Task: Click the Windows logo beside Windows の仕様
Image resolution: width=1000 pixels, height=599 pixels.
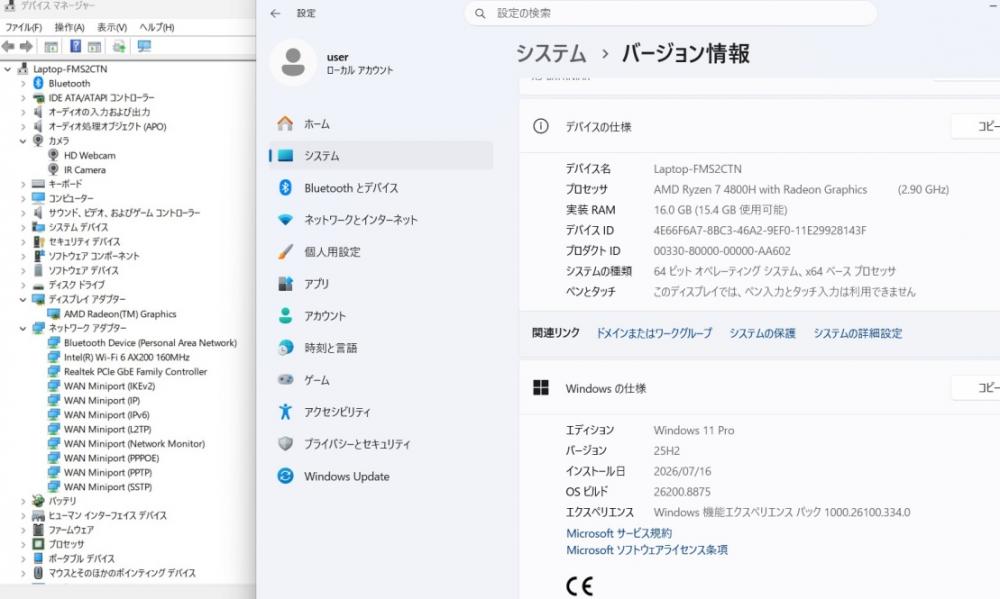Action: click(x=541, y=388)
